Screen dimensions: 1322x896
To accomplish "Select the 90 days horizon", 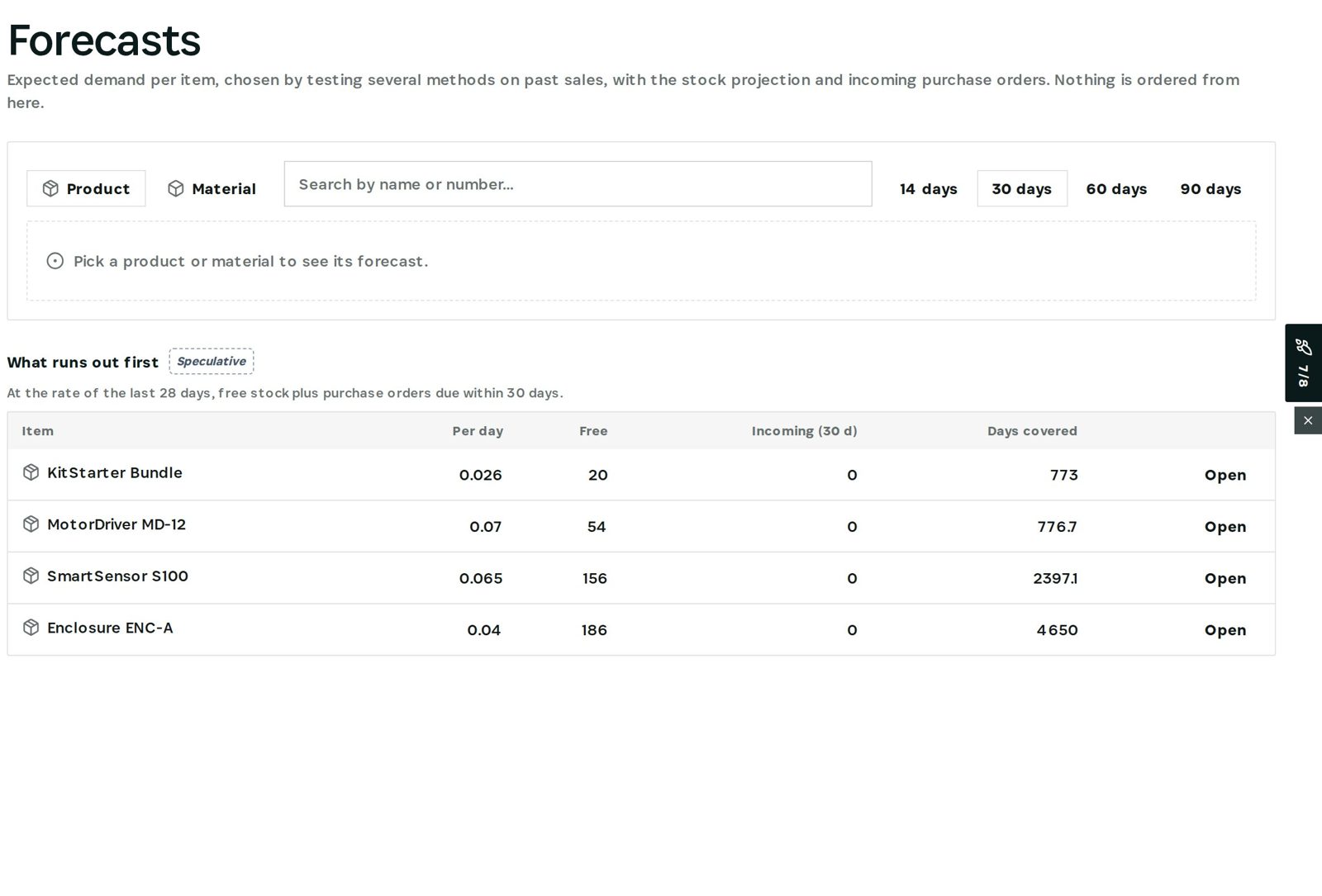I will coord(1210,188).
